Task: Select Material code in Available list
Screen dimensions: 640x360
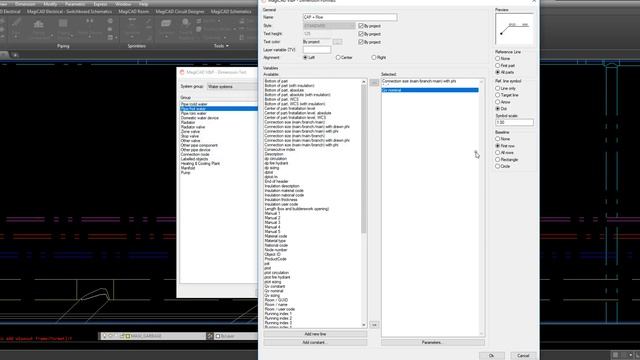Action: click(276, 236)
